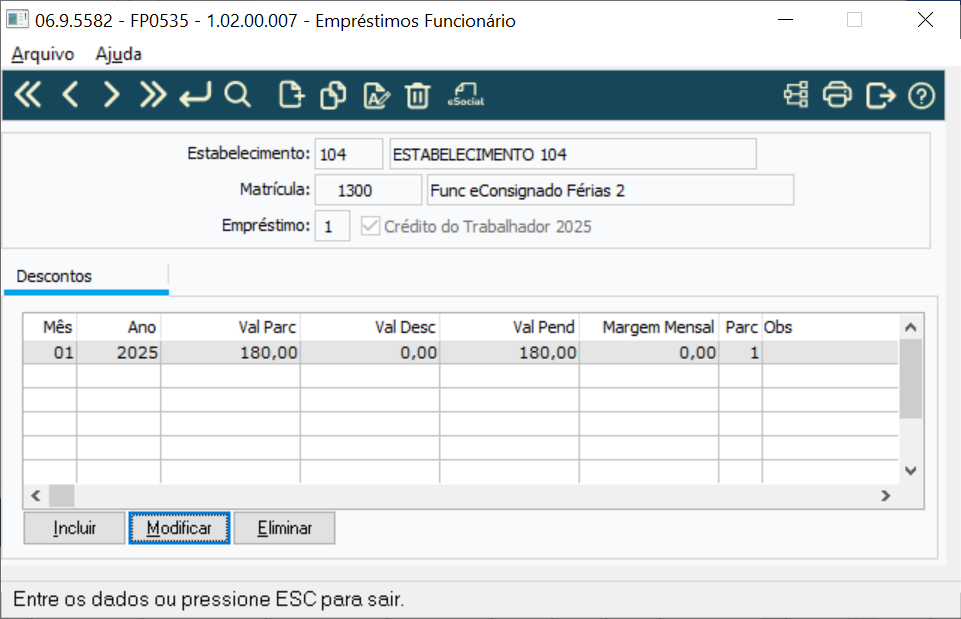Open the Ajuda menu
Image resolution: width=961 pixels, height=619 pixels.
[x=118, y=54]
